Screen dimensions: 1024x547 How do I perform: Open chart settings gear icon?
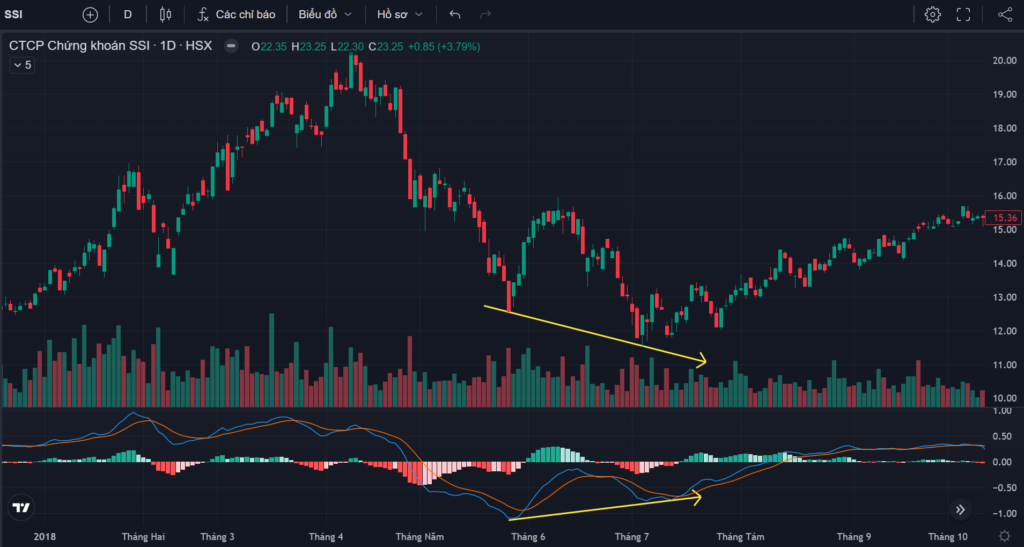[933, 14]
